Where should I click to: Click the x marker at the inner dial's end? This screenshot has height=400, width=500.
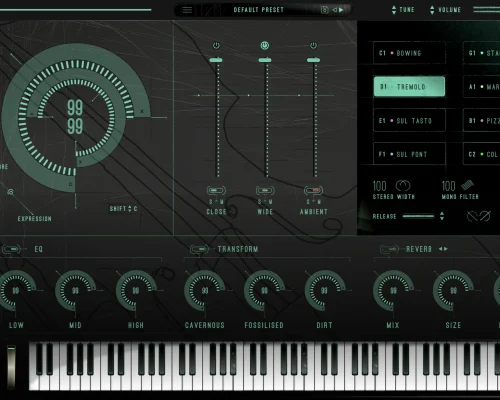pyautogui.click(x=80, y=162)
